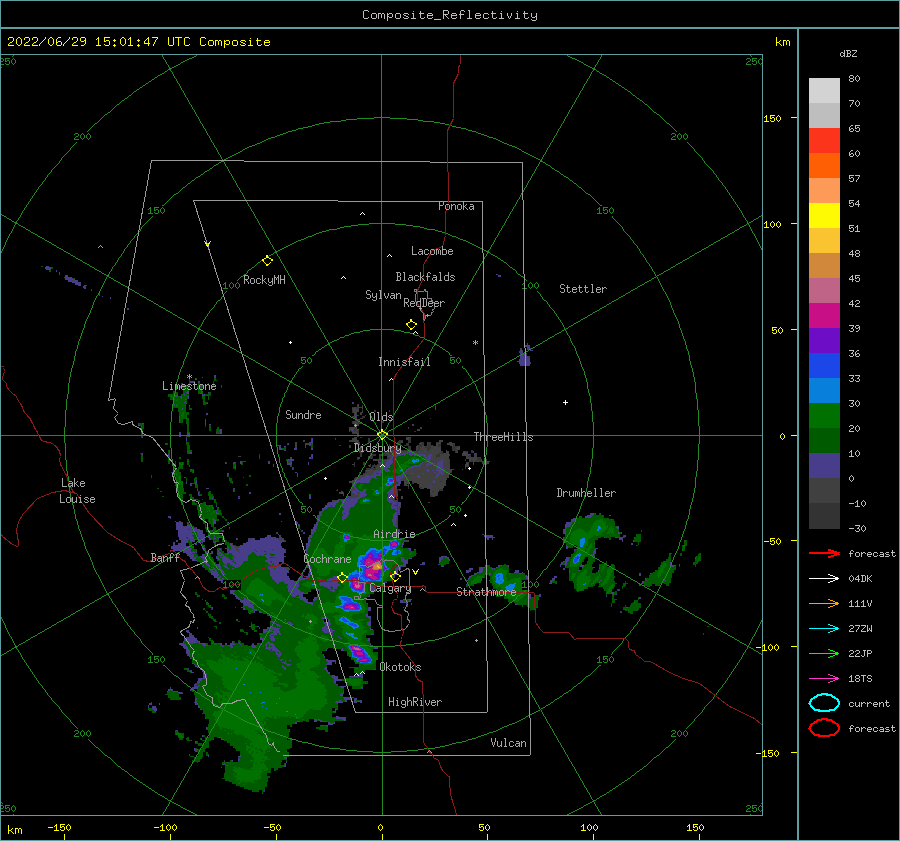Click the Calgary city label
The height and width of the screenshot is (841, 900).
tap(390, 588)
